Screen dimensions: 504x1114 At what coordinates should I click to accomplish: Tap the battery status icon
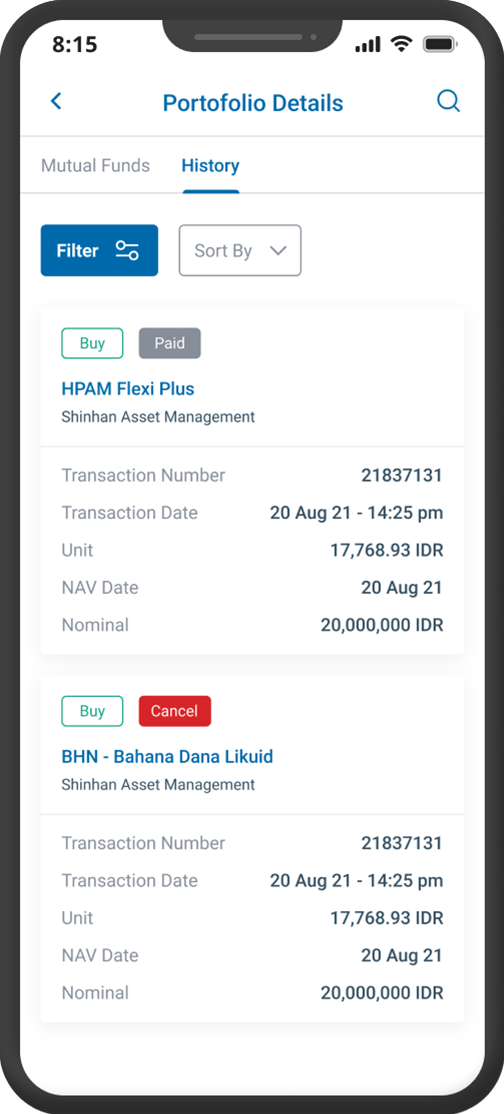[440, 44]
